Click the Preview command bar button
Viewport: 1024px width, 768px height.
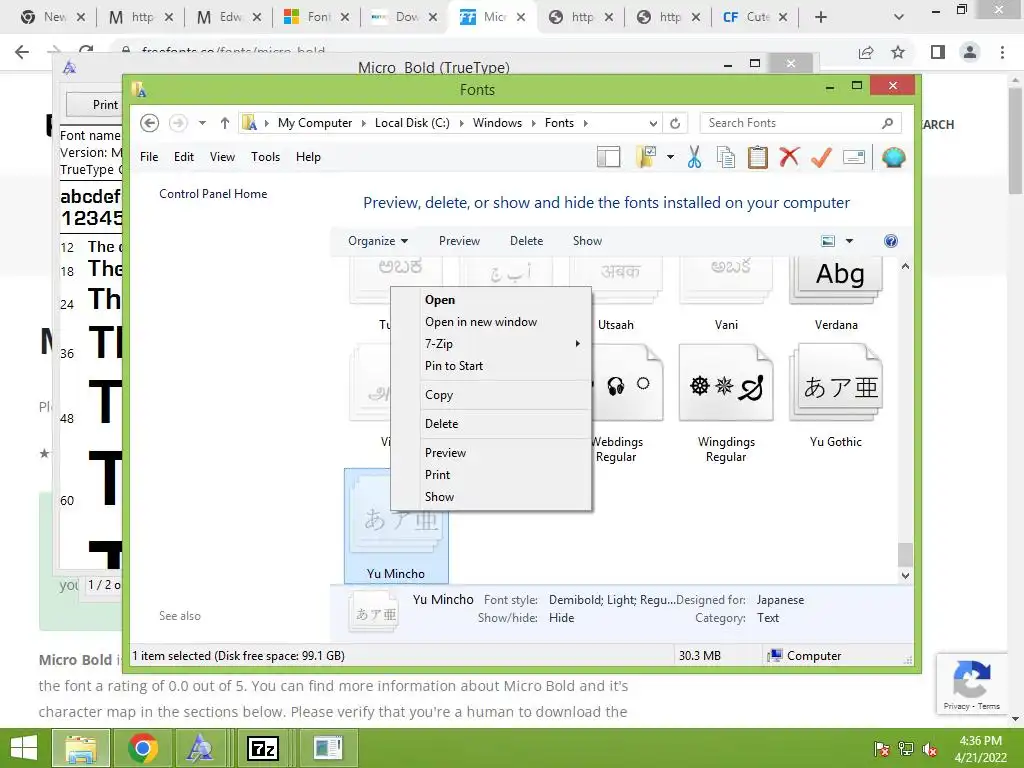coord(459,241)
